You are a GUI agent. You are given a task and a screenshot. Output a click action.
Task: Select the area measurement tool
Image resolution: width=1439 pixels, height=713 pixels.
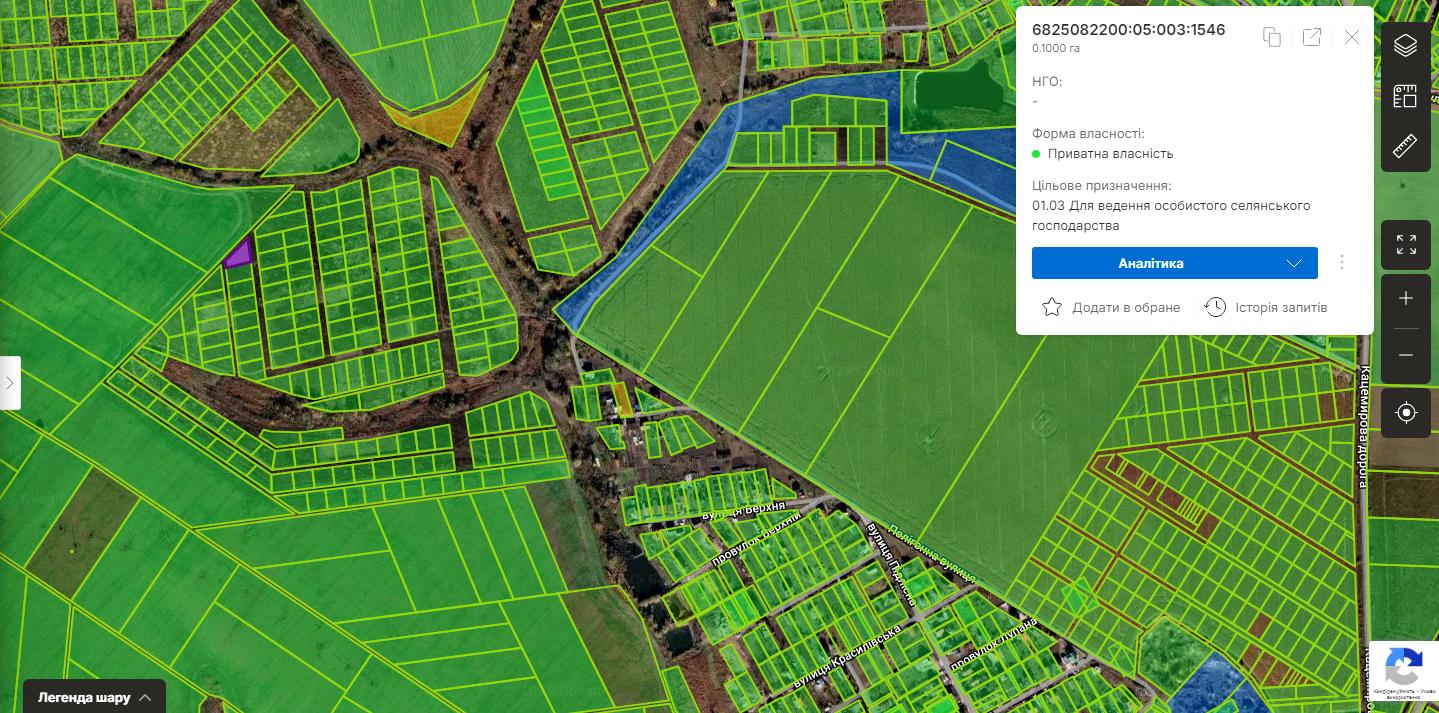[1405, 96]
